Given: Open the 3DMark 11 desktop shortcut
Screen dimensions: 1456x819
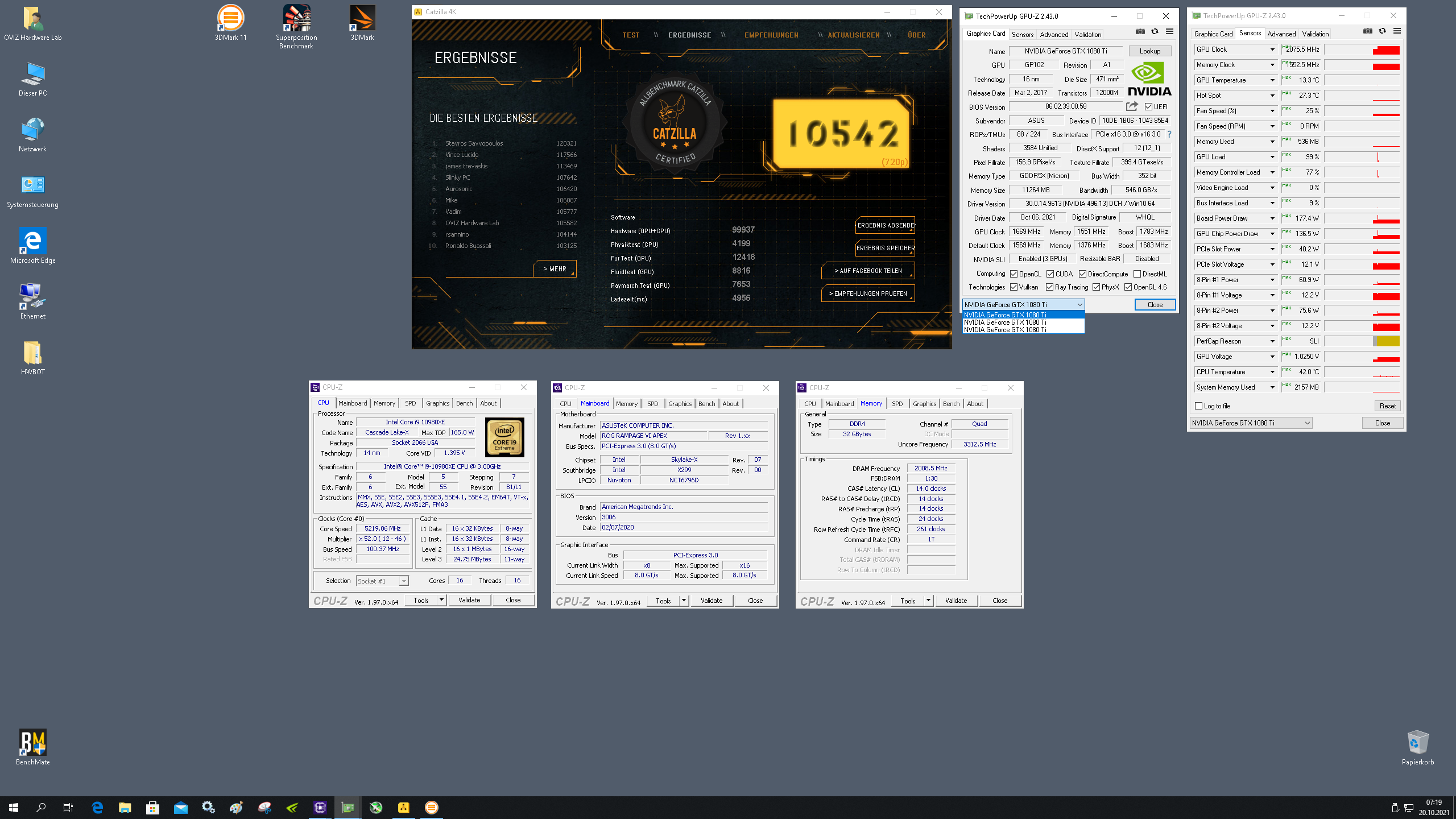Looking at the screenshot, I should tap(230, 24).
